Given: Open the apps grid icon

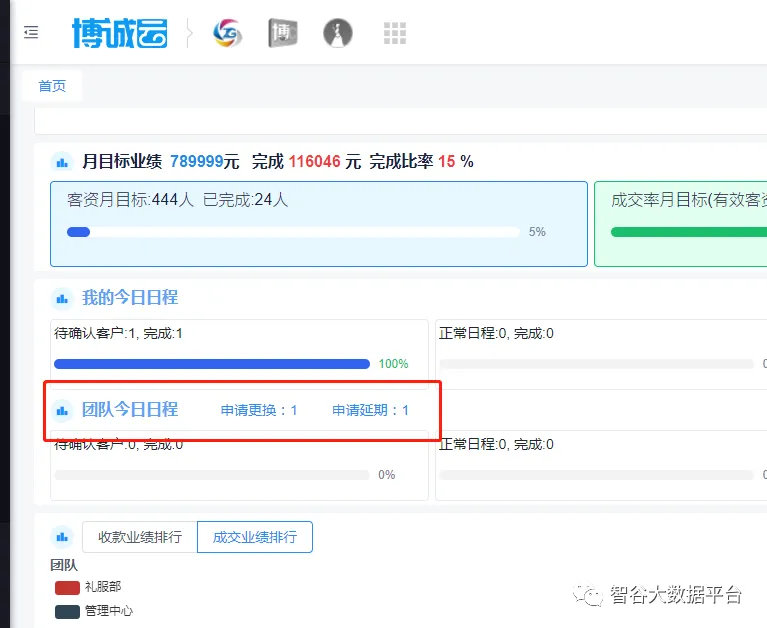Looking at the screenshot, I should [395, 33].
